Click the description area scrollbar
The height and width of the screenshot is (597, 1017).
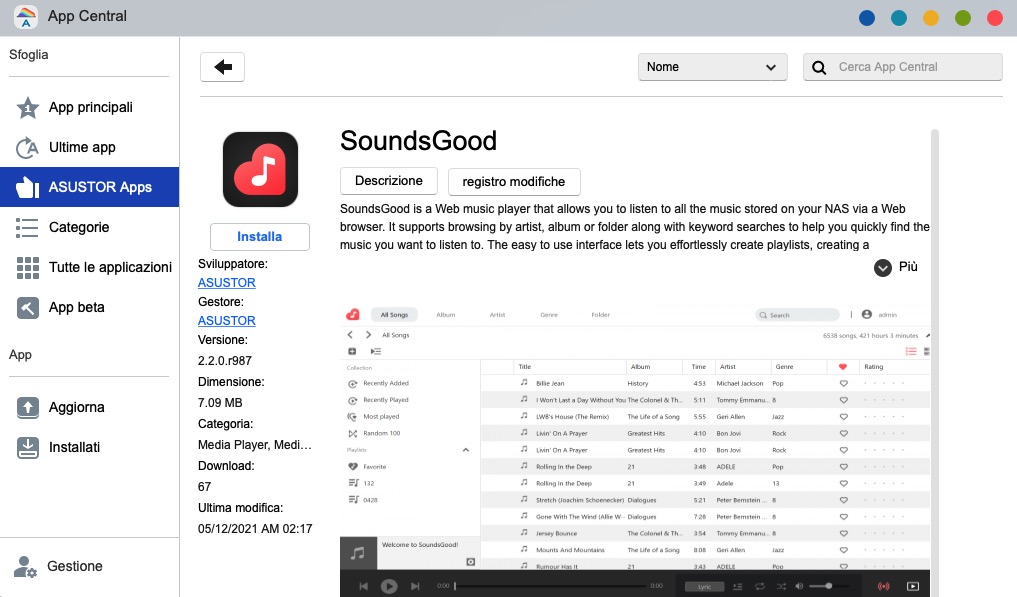pyautogui.click(x=935, y=363)
